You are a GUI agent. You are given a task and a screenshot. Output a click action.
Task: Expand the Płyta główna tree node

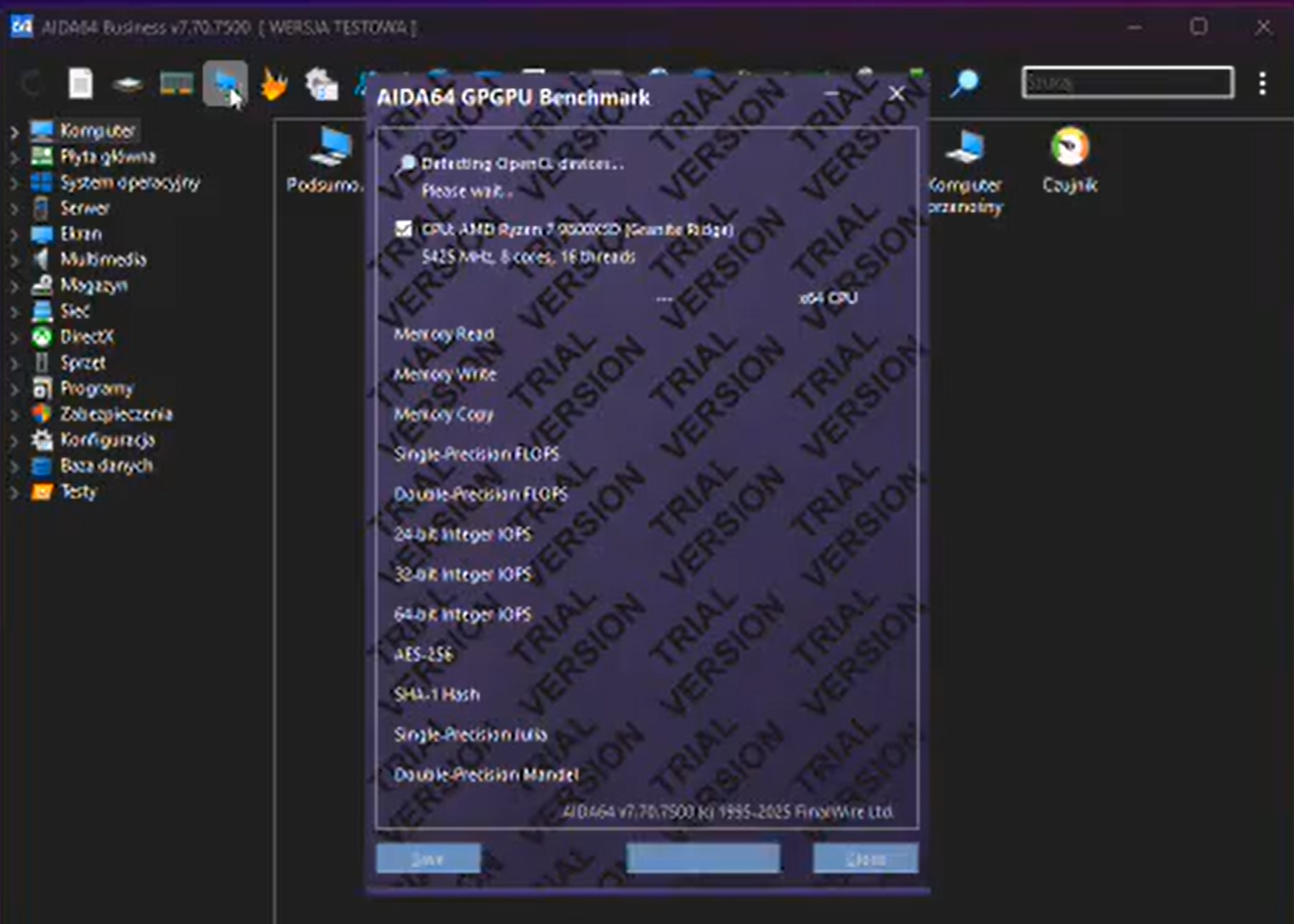point(14,157)
